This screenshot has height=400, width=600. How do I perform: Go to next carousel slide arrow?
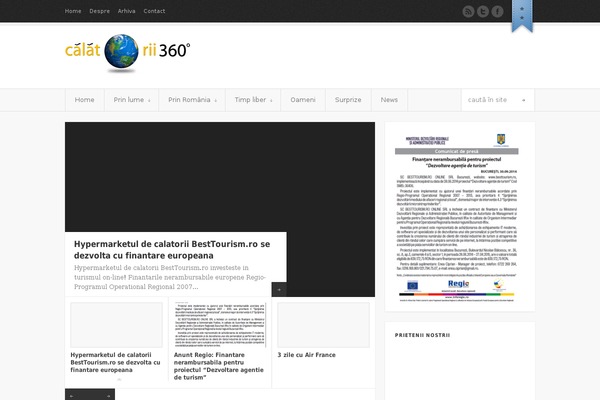tap(108, 395)
